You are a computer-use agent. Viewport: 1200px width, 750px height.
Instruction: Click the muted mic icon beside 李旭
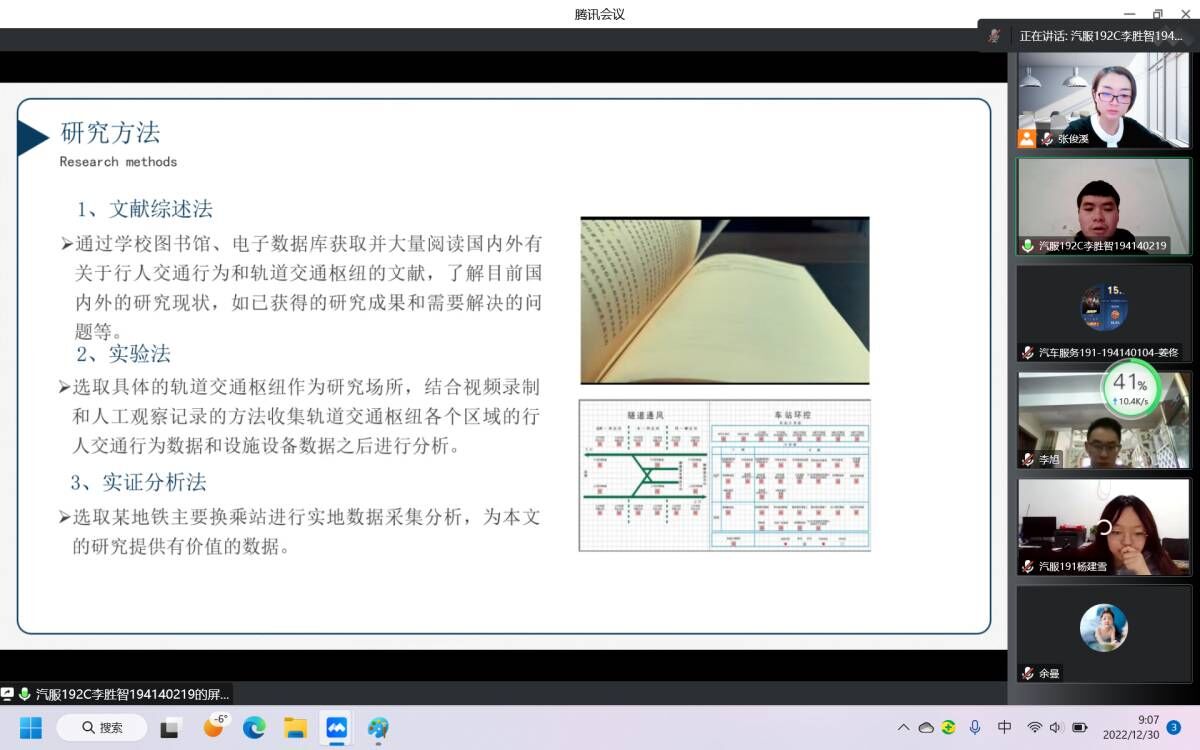point(1028,460)
